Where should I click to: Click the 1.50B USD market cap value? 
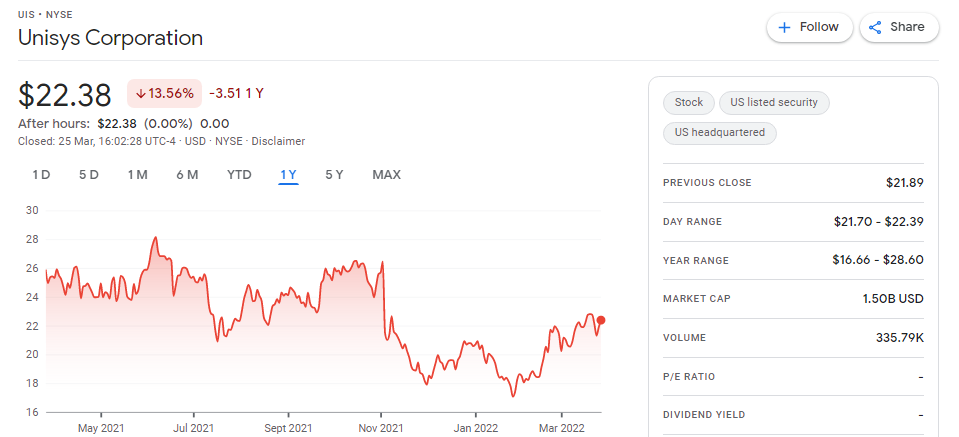point(891,299)
